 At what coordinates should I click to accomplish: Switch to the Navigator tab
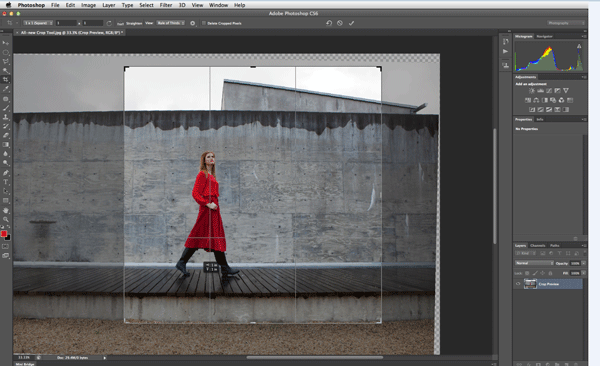pyautogui.click(x=544, y=36)
